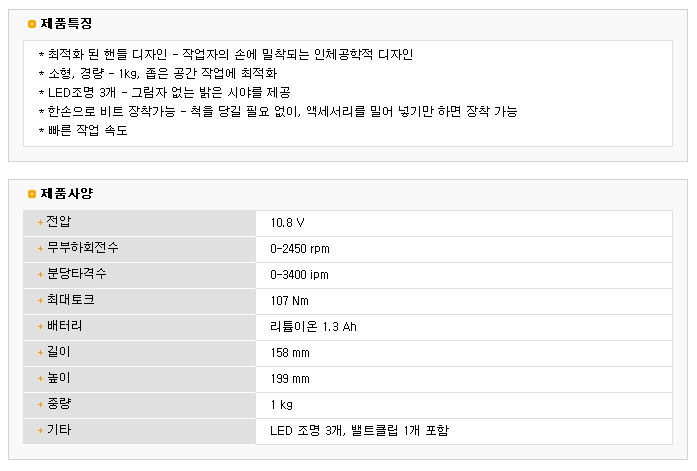Click the plus icon next to 전압
The image size is (697, 471).
(40, 223)
